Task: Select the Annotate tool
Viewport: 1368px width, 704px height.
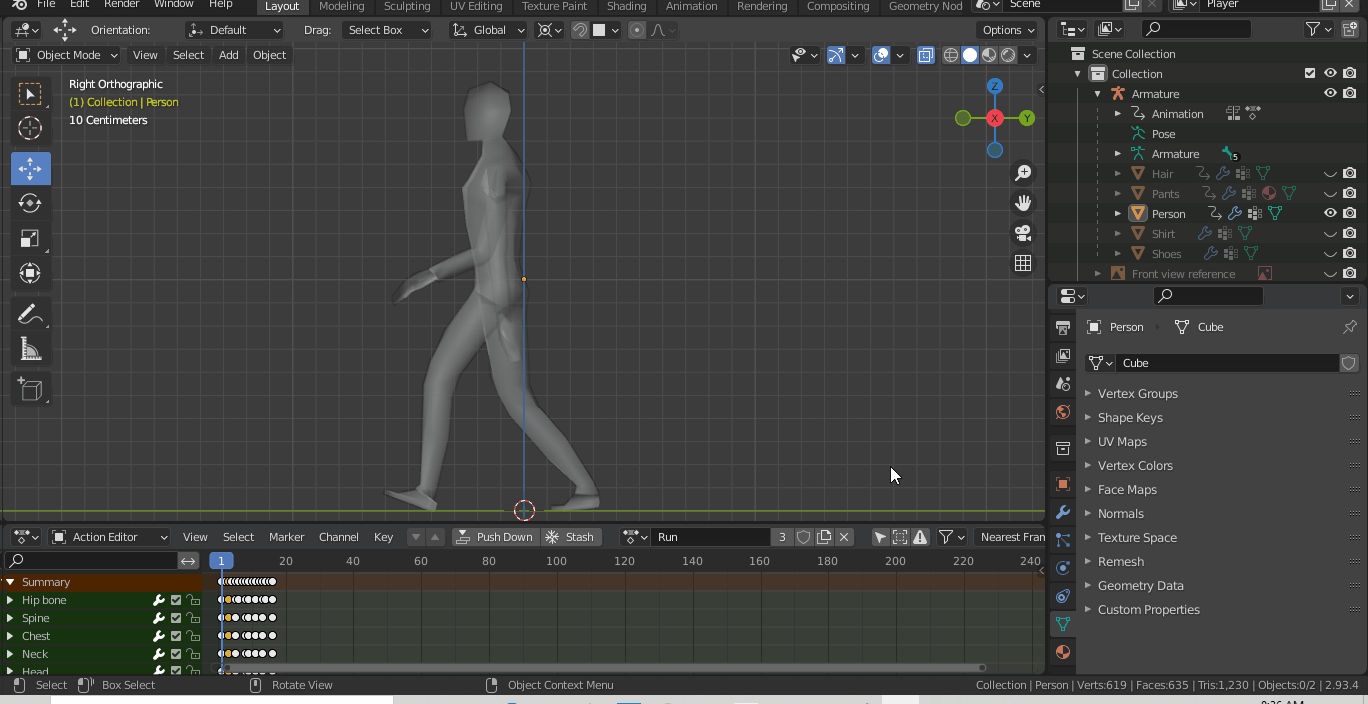Action: [30, 314]
